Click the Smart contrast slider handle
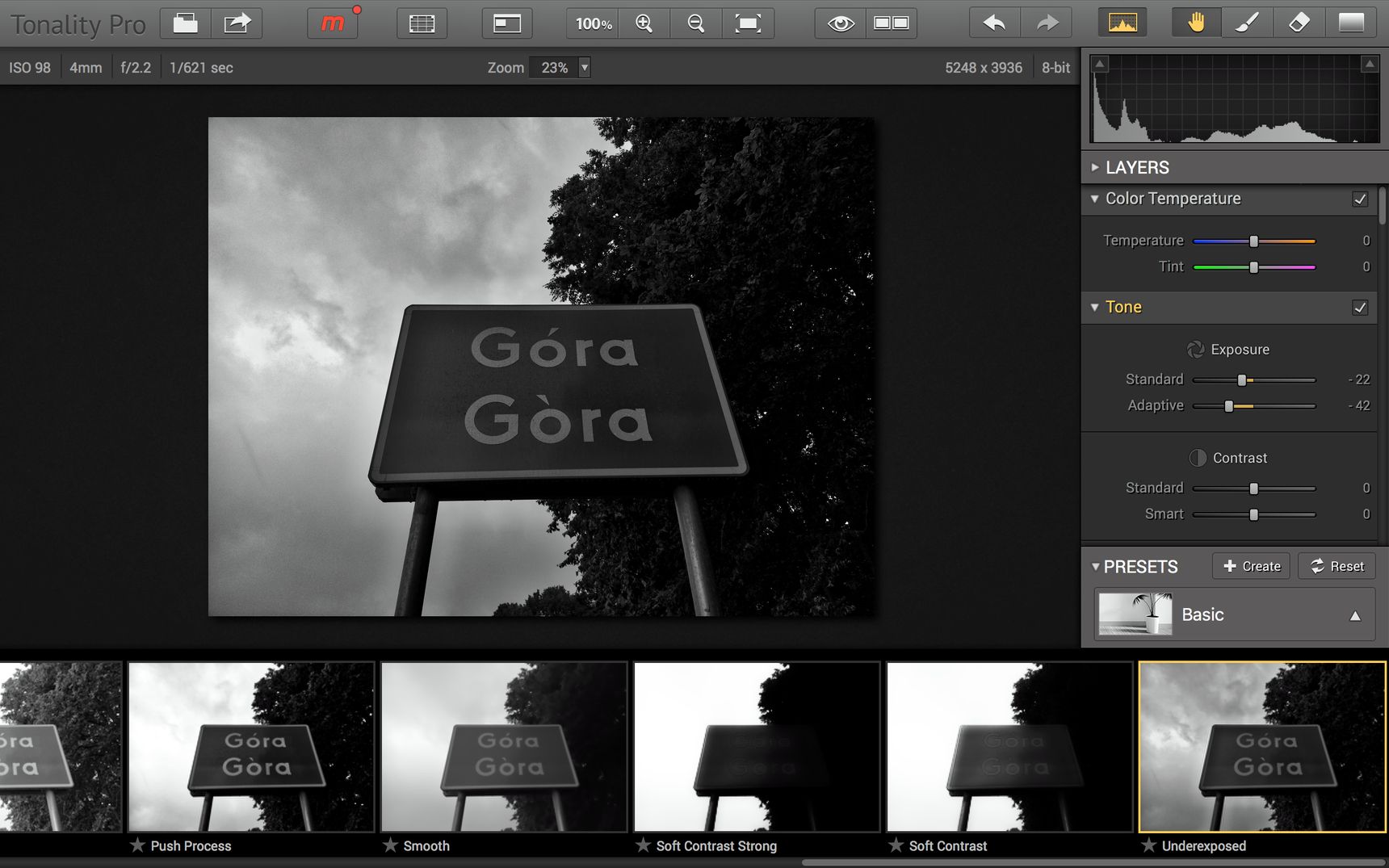The width and height of the screenshot is (1389, 868). pos(1253,514)
